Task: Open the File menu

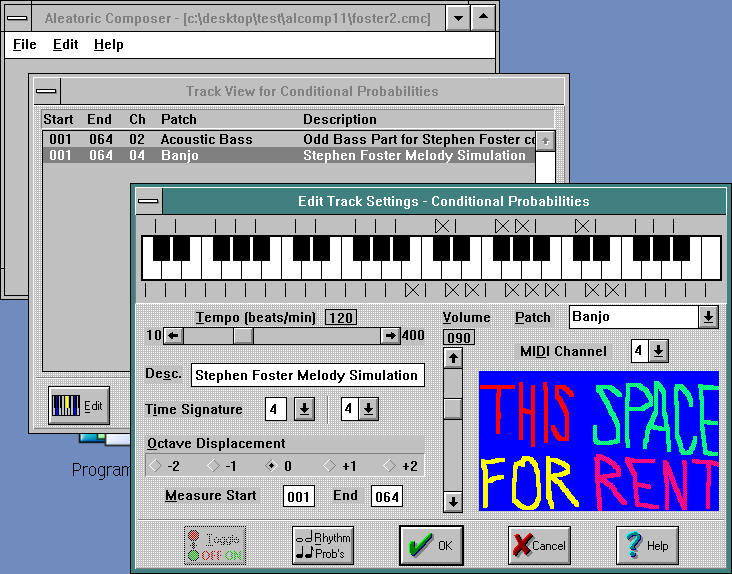Action: [24, 44]
